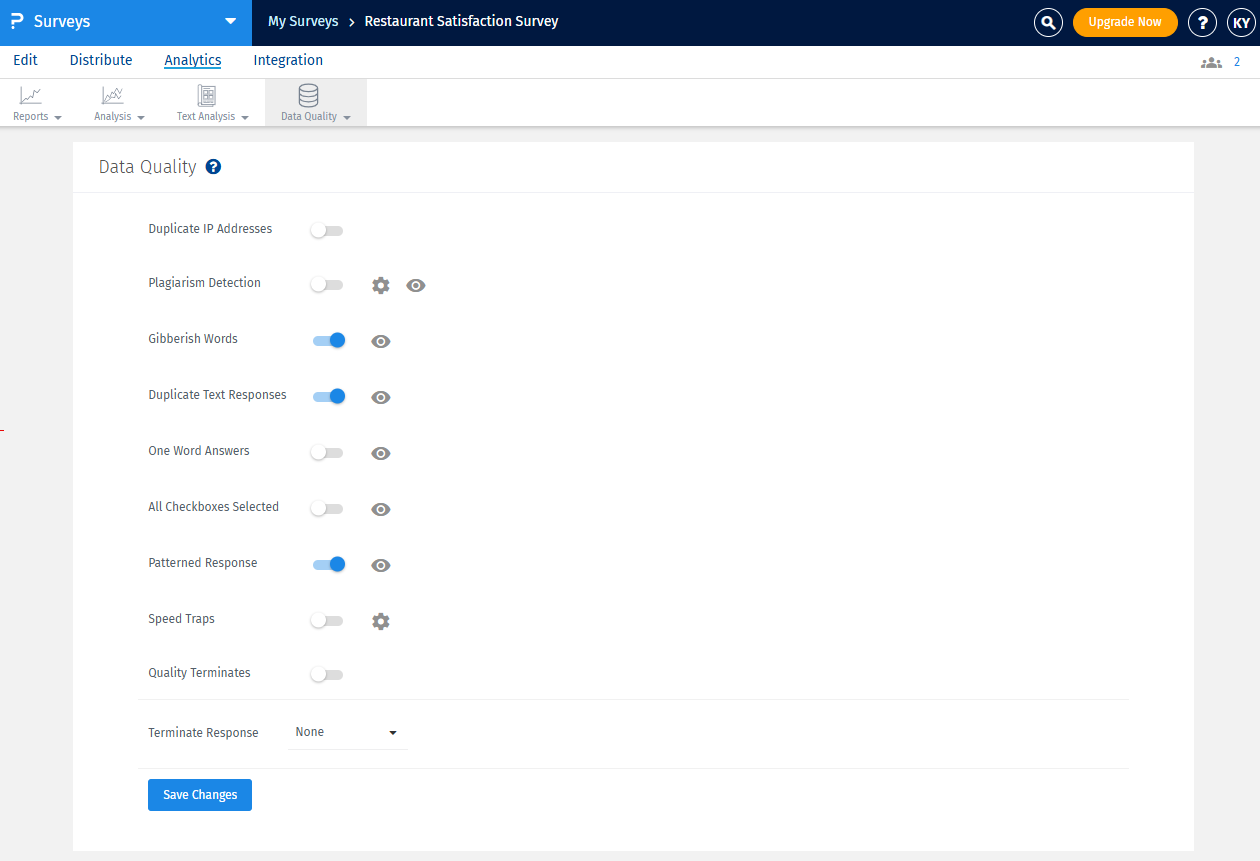This screenshot has width=1260, height=861.
Task: Open the Integration menu item
Action: click(x=288, y=60)
